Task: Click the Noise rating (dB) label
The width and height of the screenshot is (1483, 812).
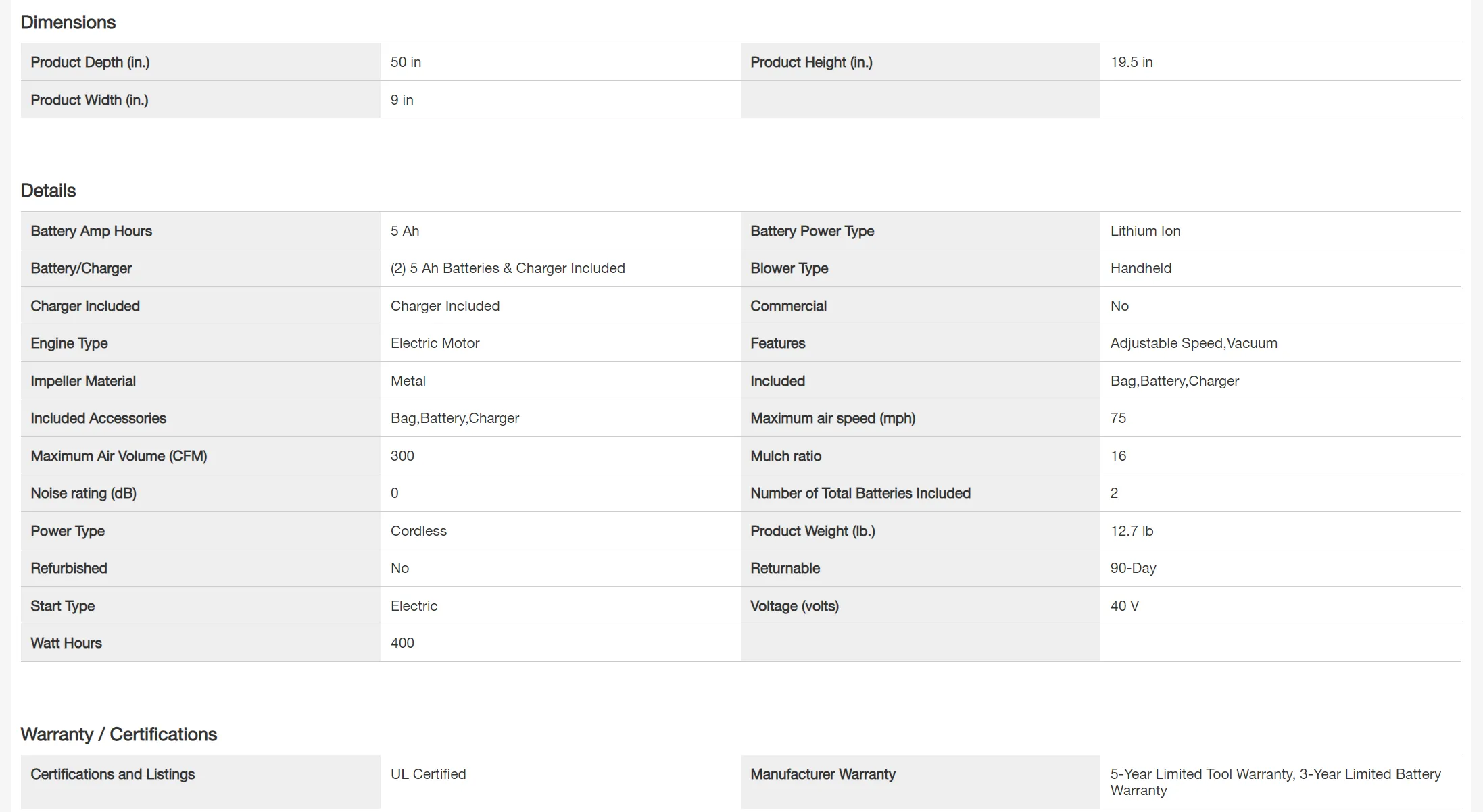Action: [x=83, y=493]
